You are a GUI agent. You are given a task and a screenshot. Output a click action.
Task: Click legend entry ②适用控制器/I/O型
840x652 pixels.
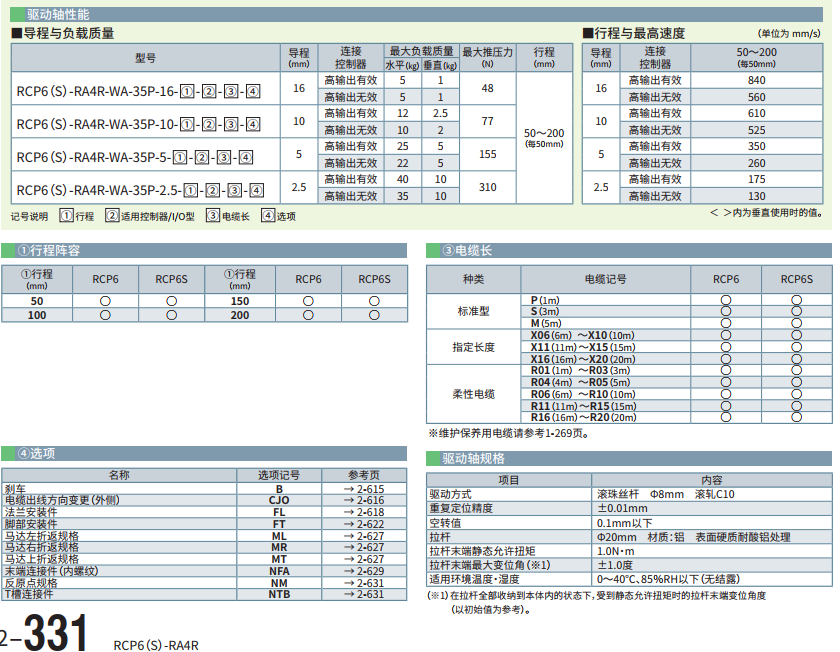pos(150,216)
